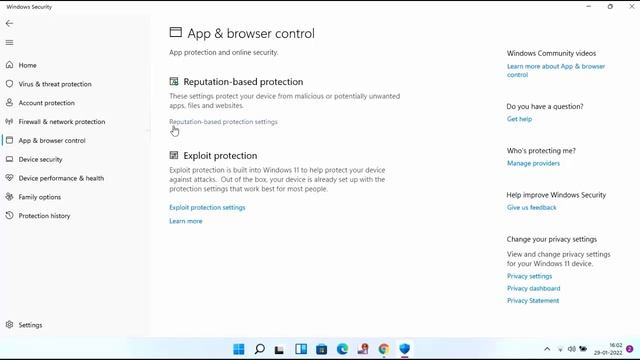This screenshot has width=640, height=360.
Task: Toggle the hamburger navigation menu
Action: point(9,42)
